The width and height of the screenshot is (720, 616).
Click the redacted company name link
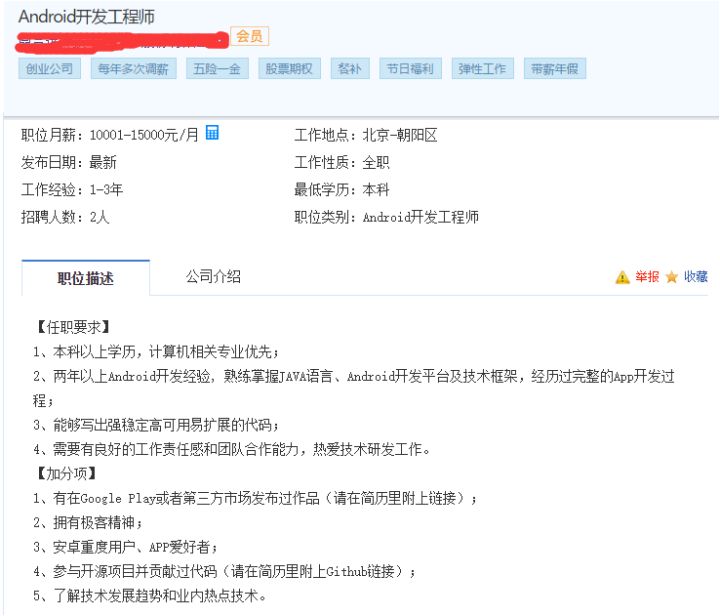(122, 41)
